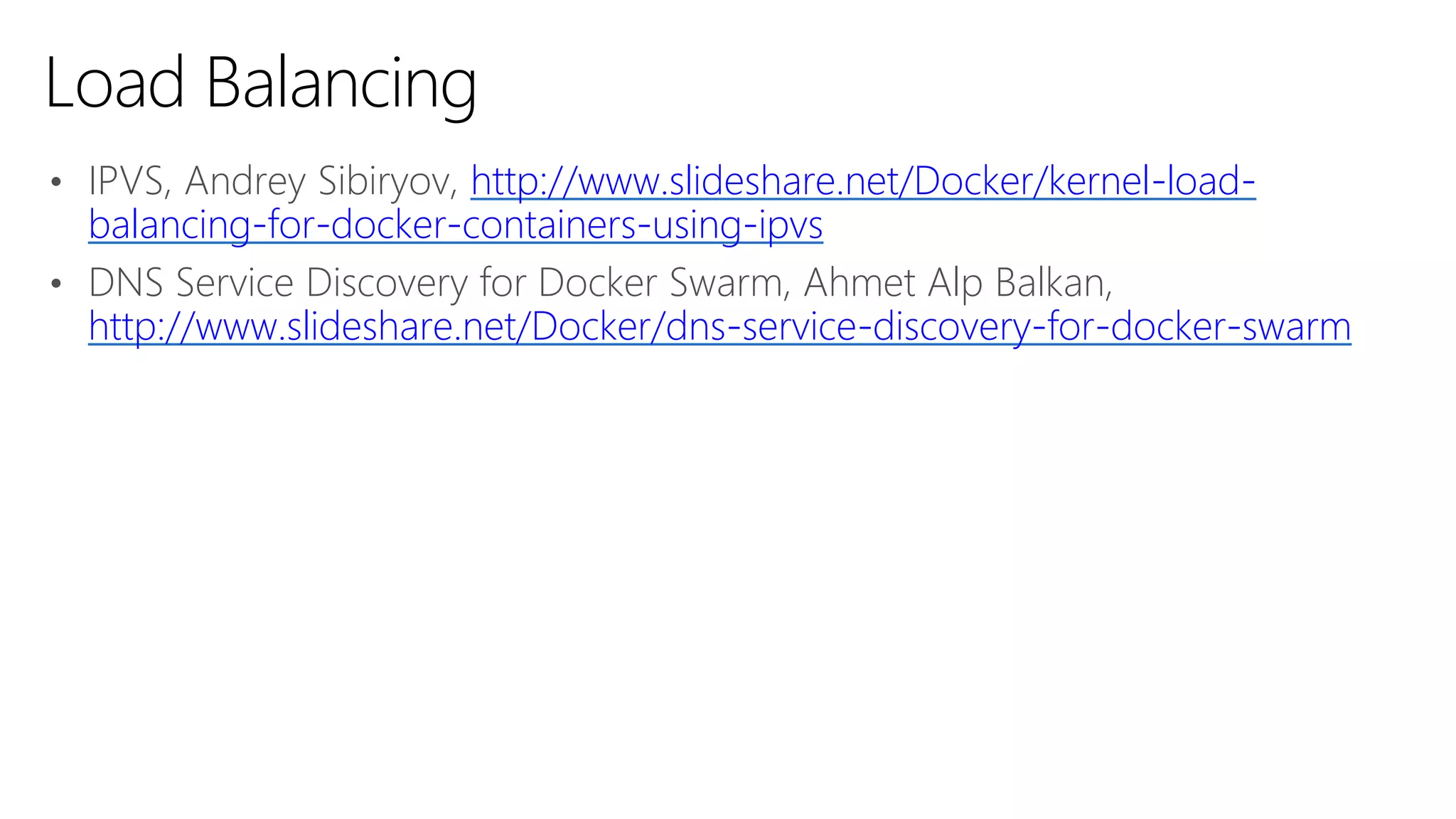
Task: Open the dns-service-discovery-for-docker-swarm link
Action: click(x=719, y=326)
